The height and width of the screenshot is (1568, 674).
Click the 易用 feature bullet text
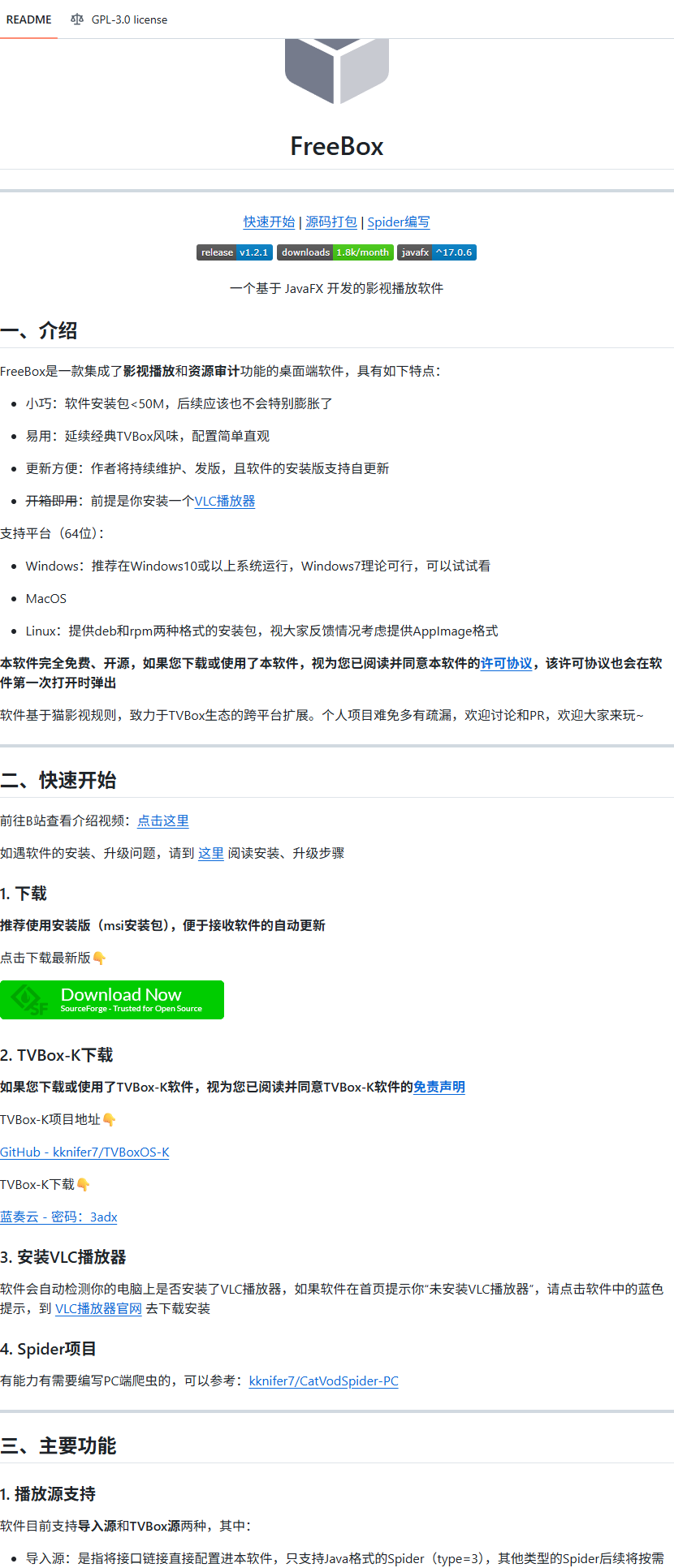[148, 436]
